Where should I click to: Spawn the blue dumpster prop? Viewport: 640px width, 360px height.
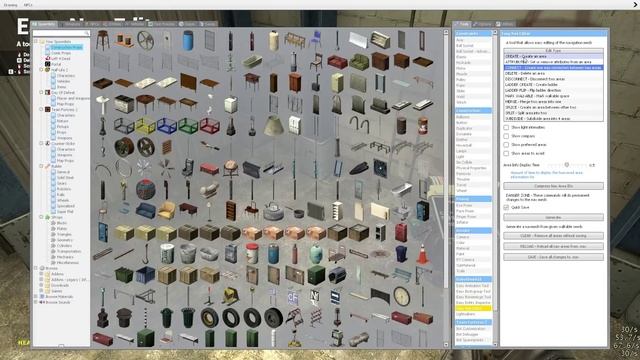pos(146,275)
